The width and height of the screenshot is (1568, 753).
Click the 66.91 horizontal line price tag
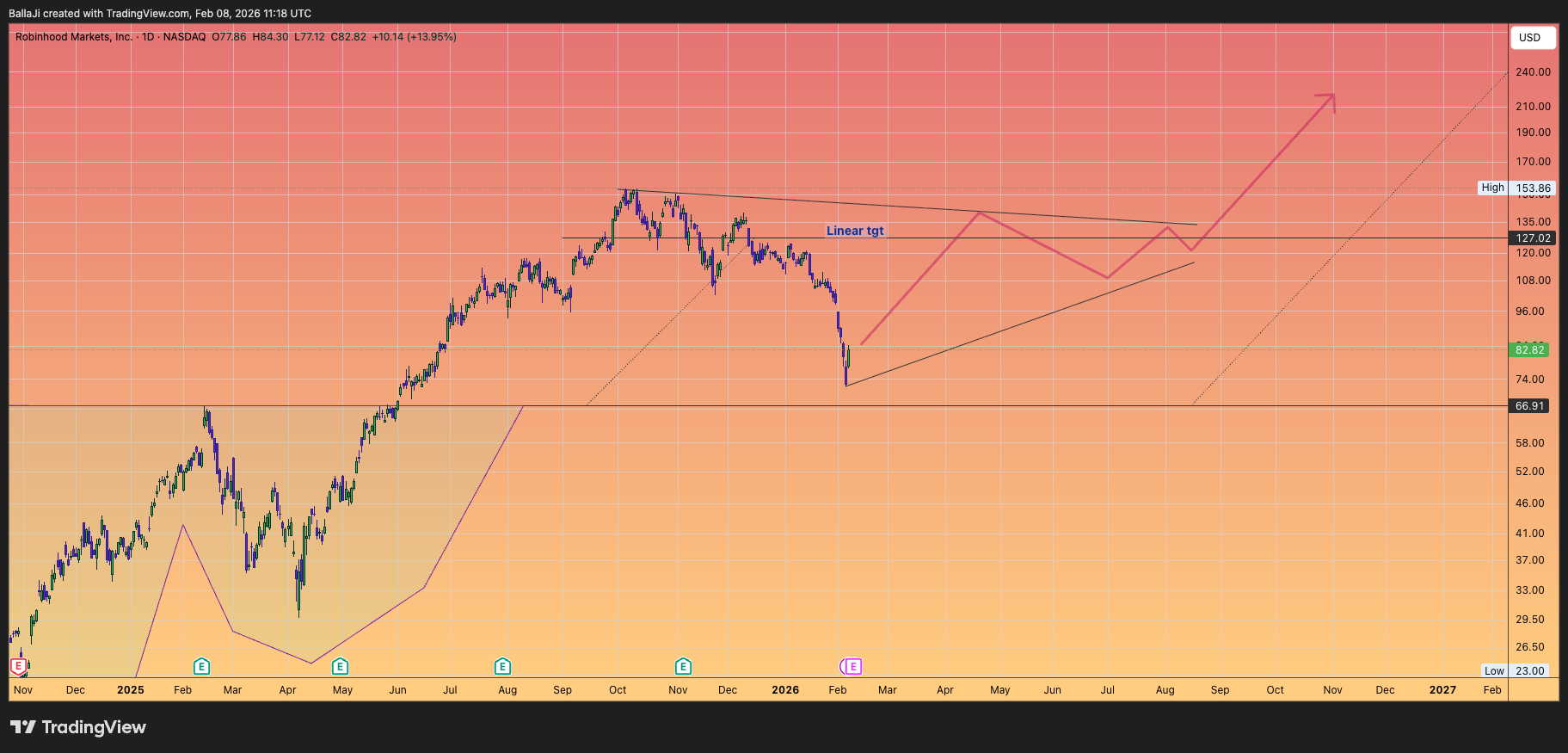click(x=1530, y=405)
